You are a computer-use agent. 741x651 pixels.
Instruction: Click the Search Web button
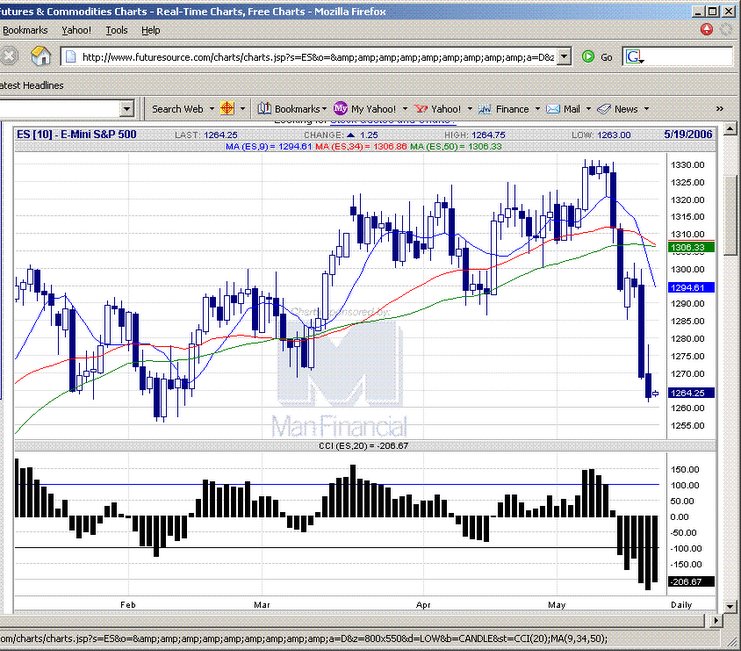click(x=178, y=109)
